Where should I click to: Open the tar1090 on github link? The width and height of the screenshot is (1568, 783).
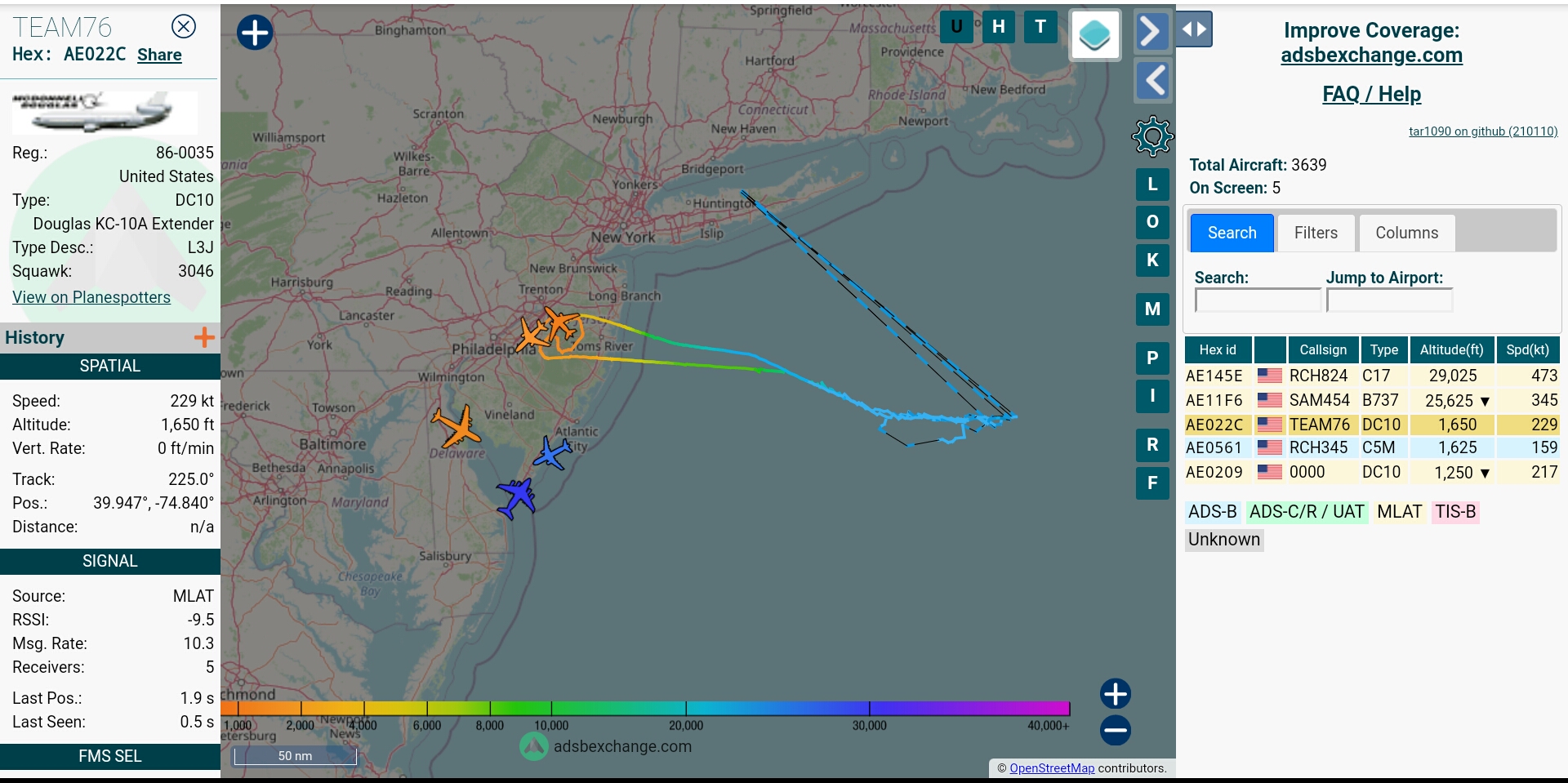(x=1483, y=131)
